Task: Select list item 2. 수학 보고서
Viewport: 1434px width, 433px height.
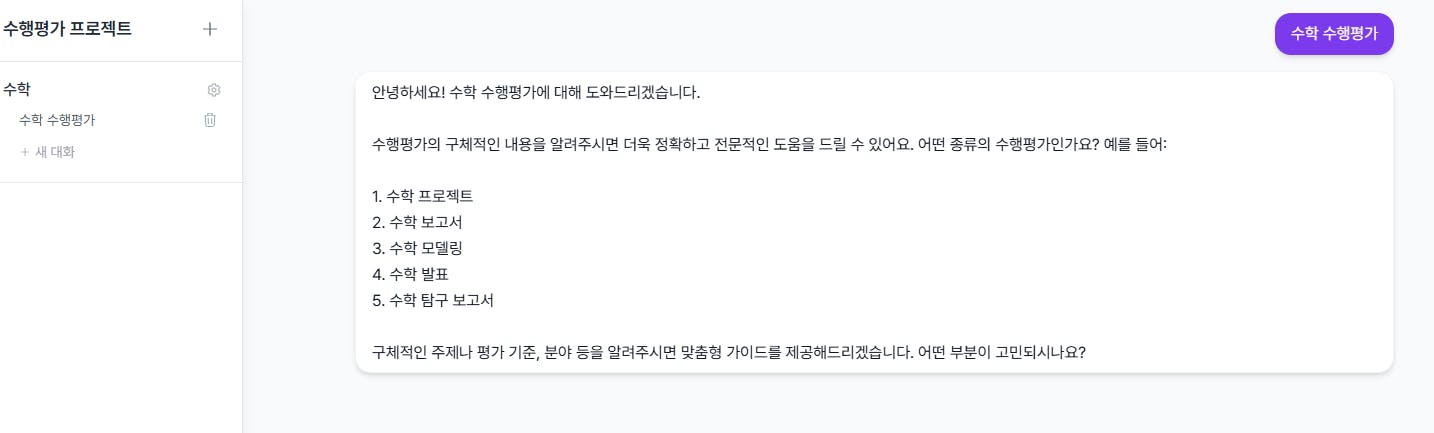Action: point(417,222)
